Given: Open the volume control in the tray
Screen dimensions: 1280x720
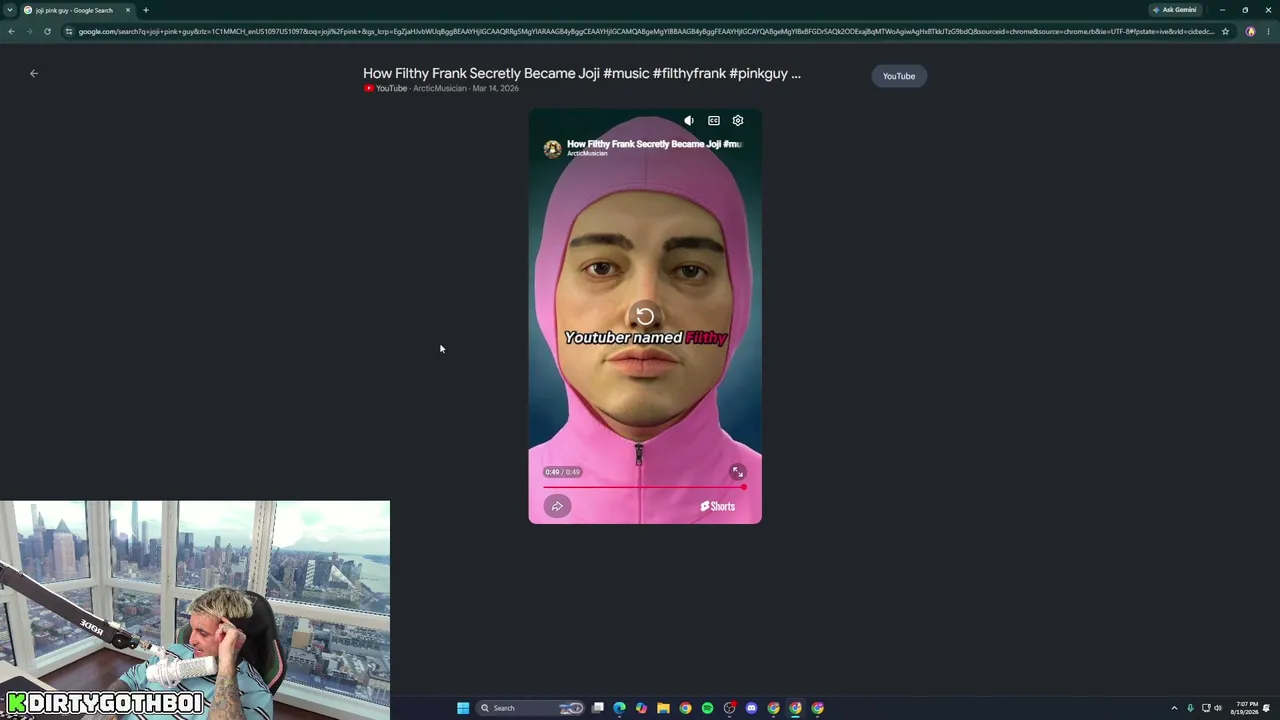Looking at the screenshot, I should pos(1217,708).
